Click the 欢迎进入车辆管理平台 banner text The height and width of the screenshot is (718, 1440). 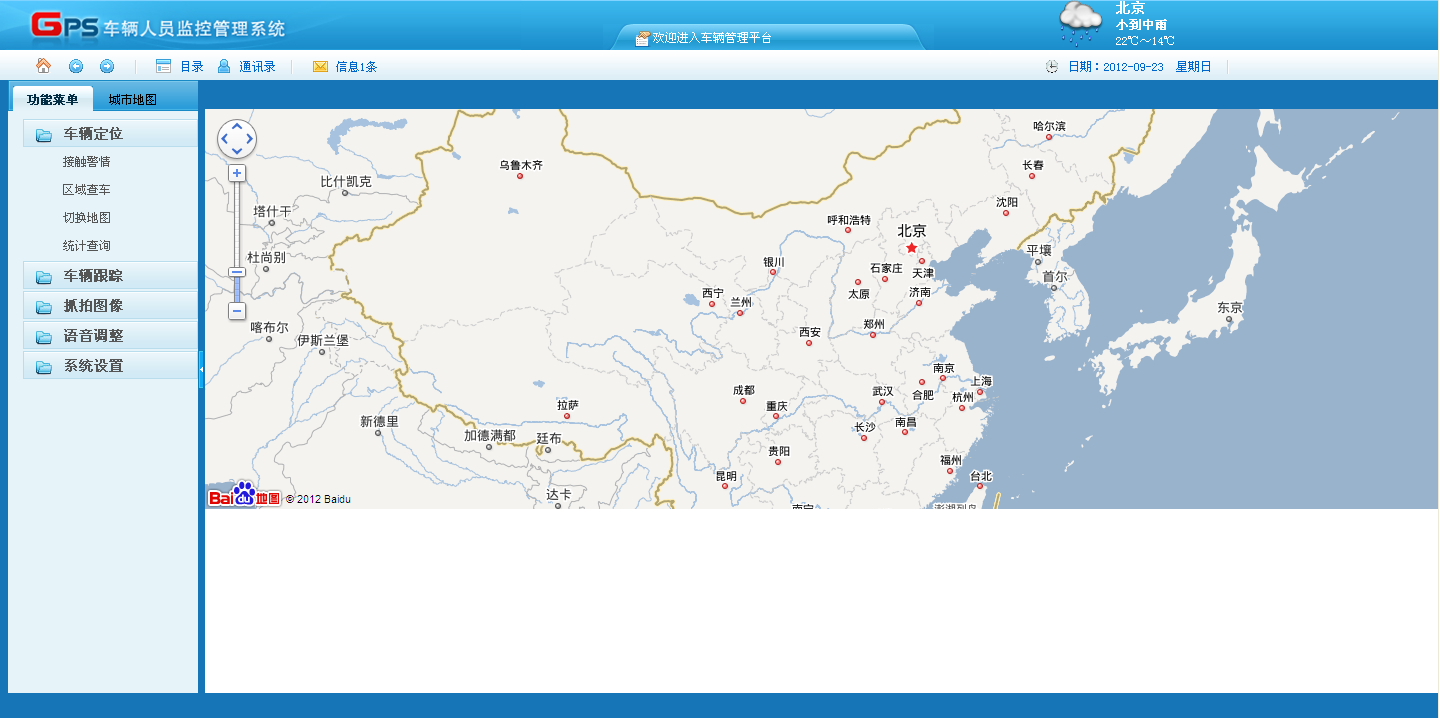tap(712, 38)
